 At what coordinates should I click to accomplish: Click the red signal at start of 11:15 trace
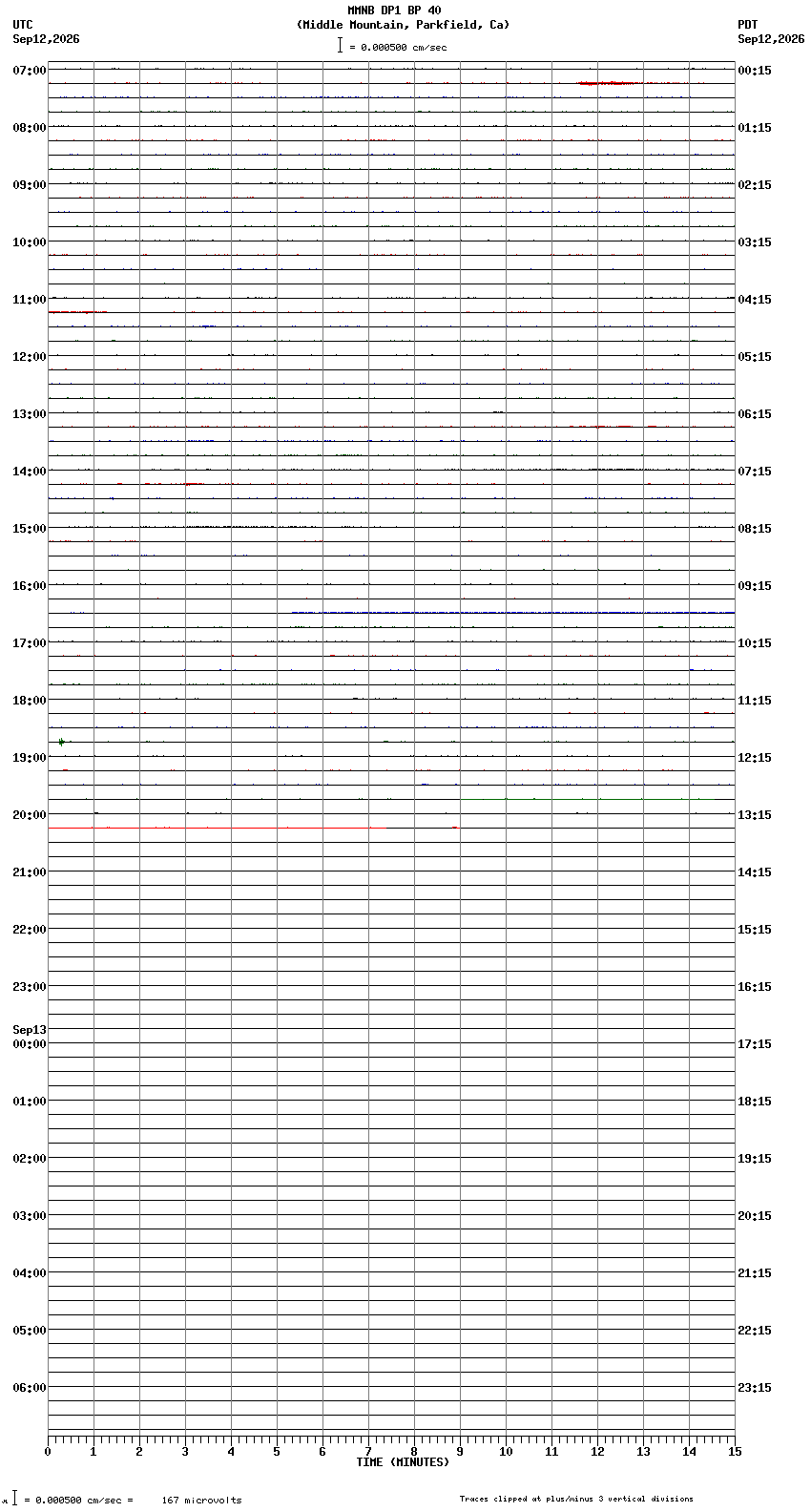(76, 312)
